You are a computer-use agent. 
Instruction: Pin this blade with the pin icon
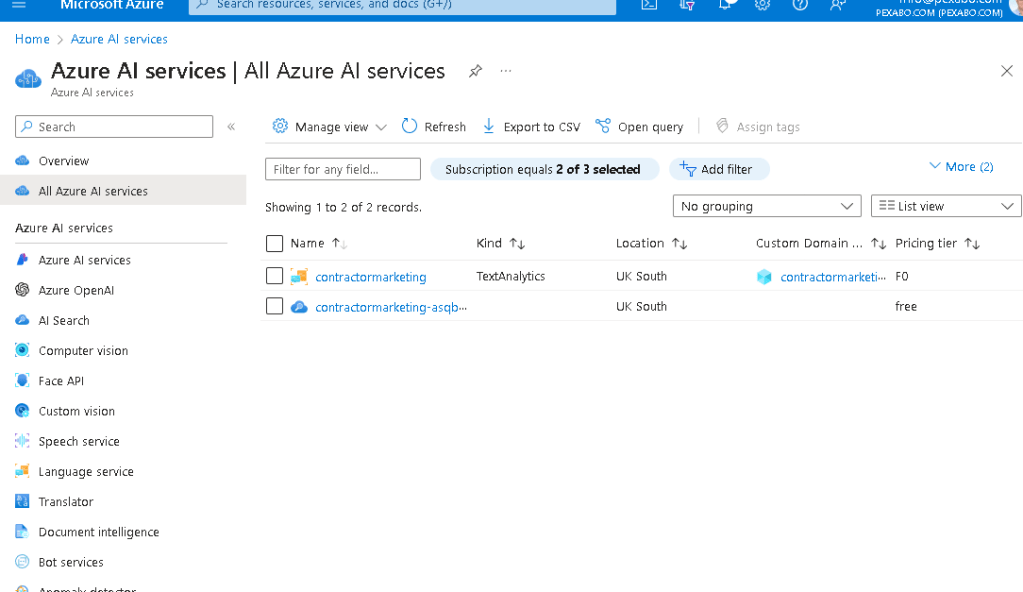pyautogui.click(x=476, y=70)
